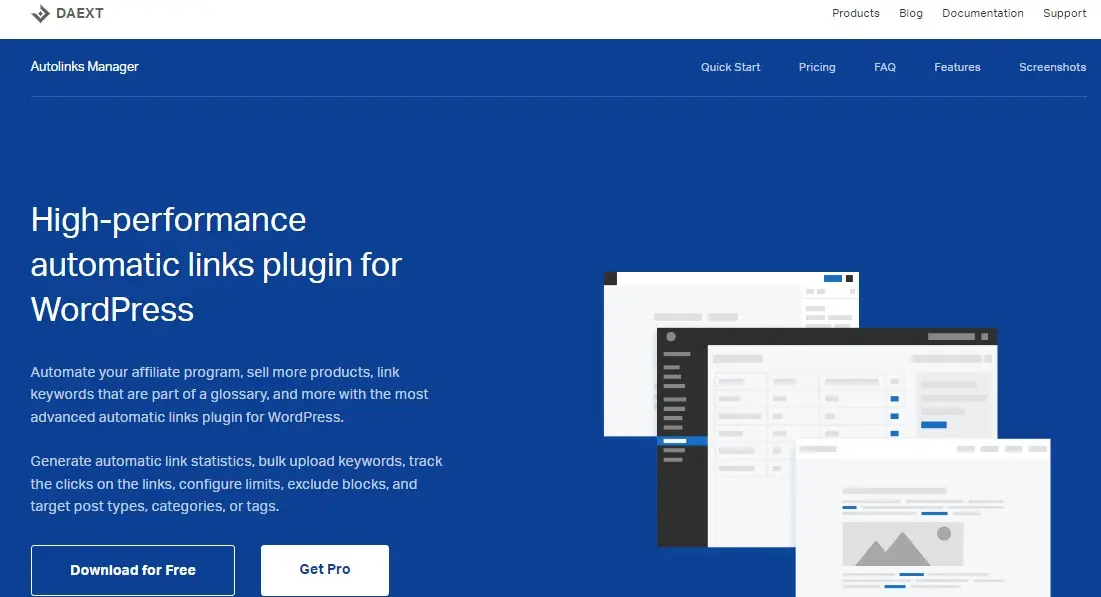Click the Get Pro button
The height and width of the screenshot is (597, 1101).
pyautogui.click(x=324, y=570)
